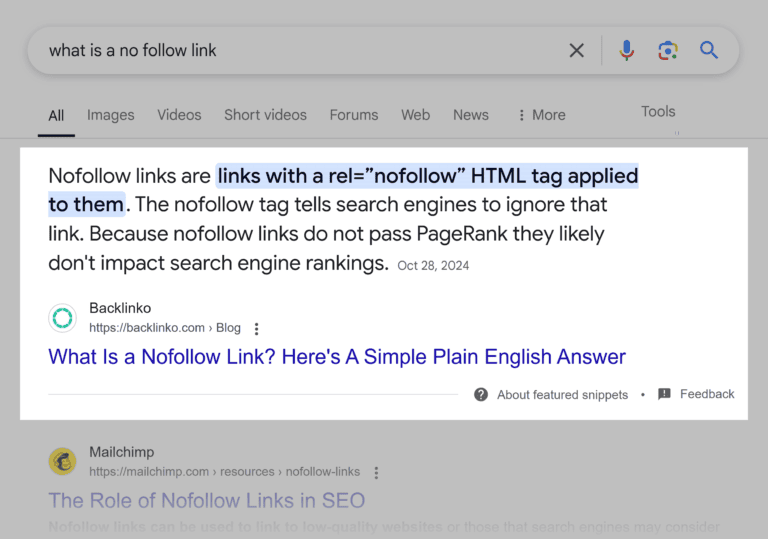Screen dimensions: 768x539
Task: Start voice search with the microphone icon
Action: click(x=626, y=50)
